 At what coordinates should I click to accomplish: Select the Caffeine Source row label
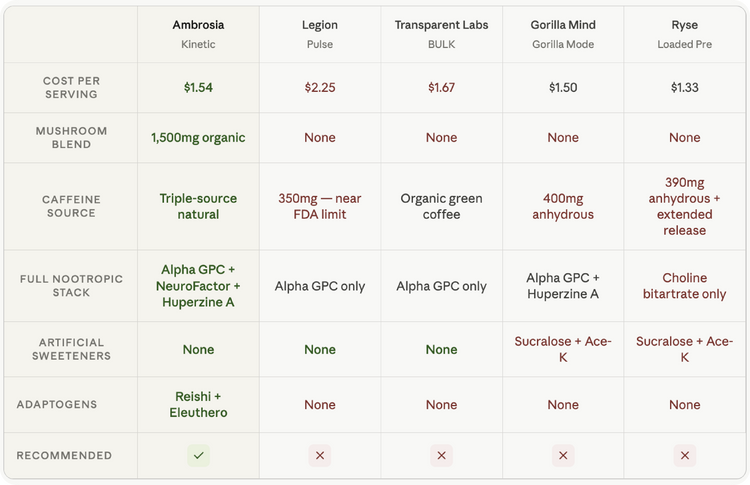coord(71,206)
